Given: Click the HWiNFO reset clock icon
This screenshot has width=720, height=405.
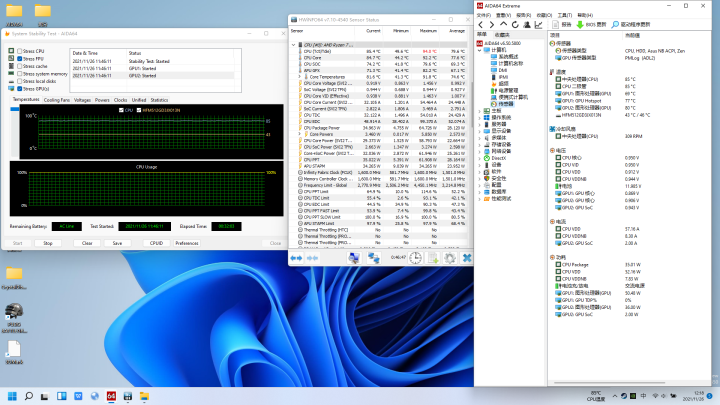Looking at the screenshot, I should tap(418, 258).
